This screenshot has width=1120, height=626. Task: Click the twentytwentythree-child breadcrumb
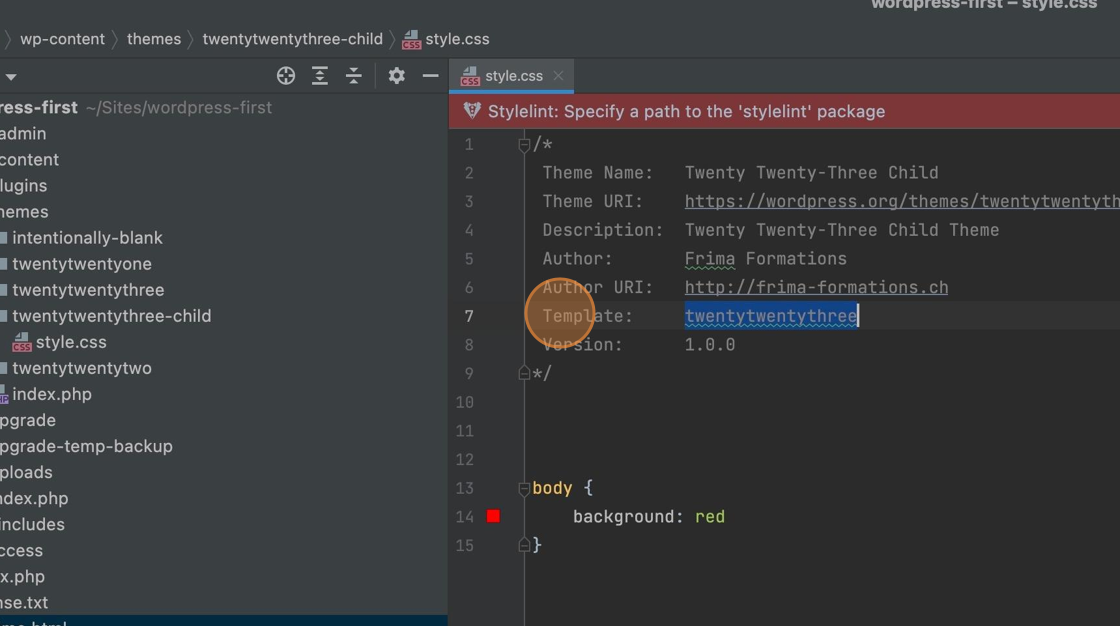pos(292,39)
